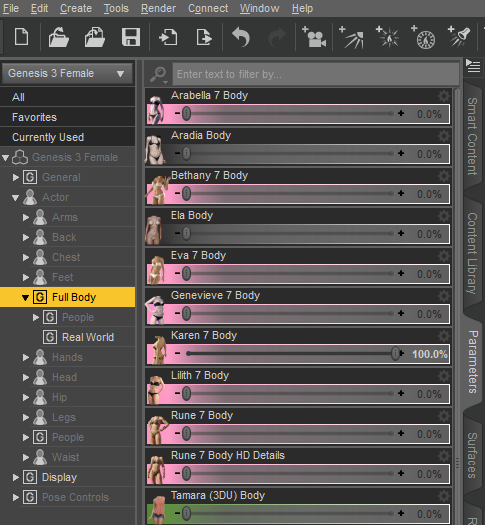Select the Head tree item
485x525 pixels.
pos(65,377)
